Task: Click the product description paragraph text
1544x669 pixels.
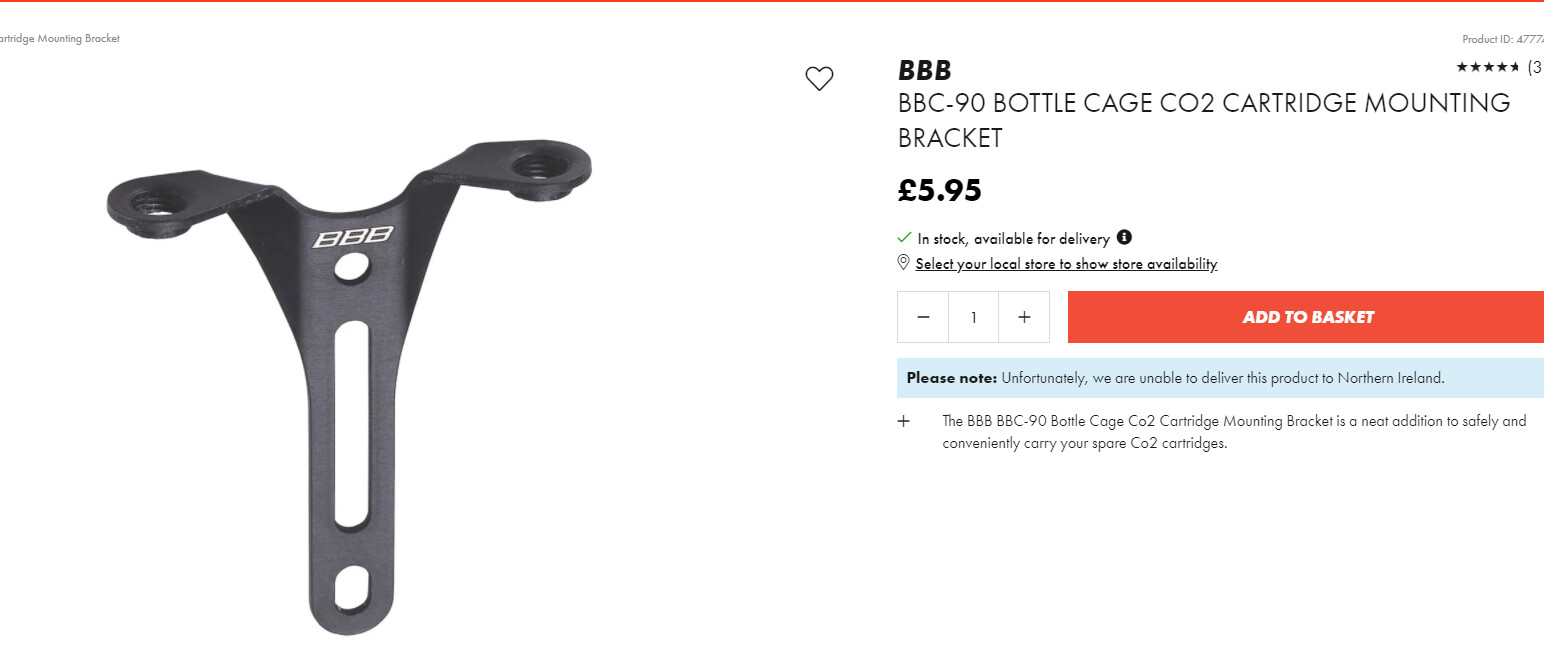Action: click(1234, 432)
